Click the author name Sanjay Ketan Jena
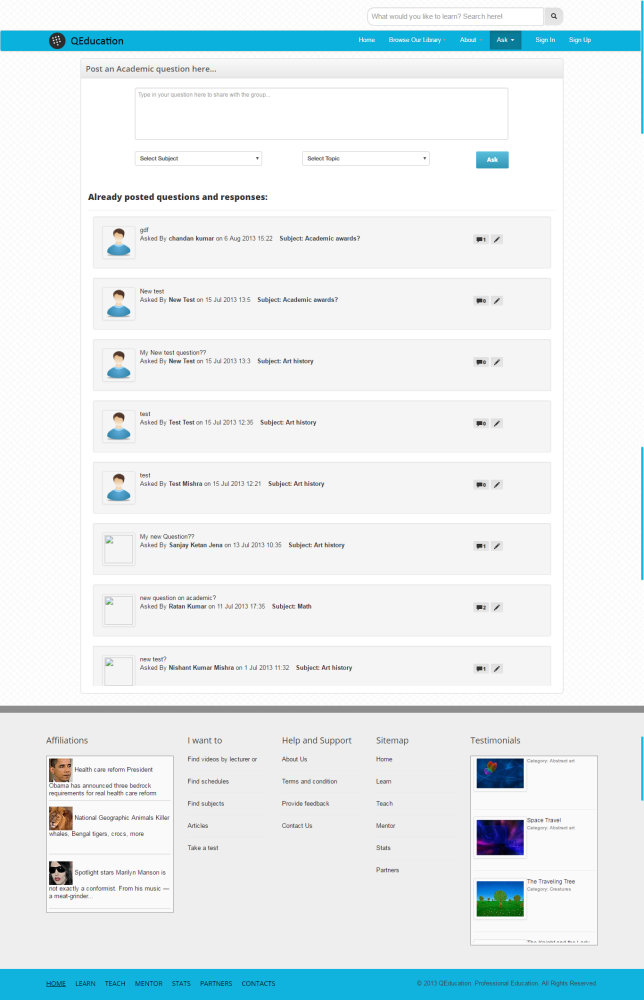This screenshot has height=1000, width=644. [196, 545]
